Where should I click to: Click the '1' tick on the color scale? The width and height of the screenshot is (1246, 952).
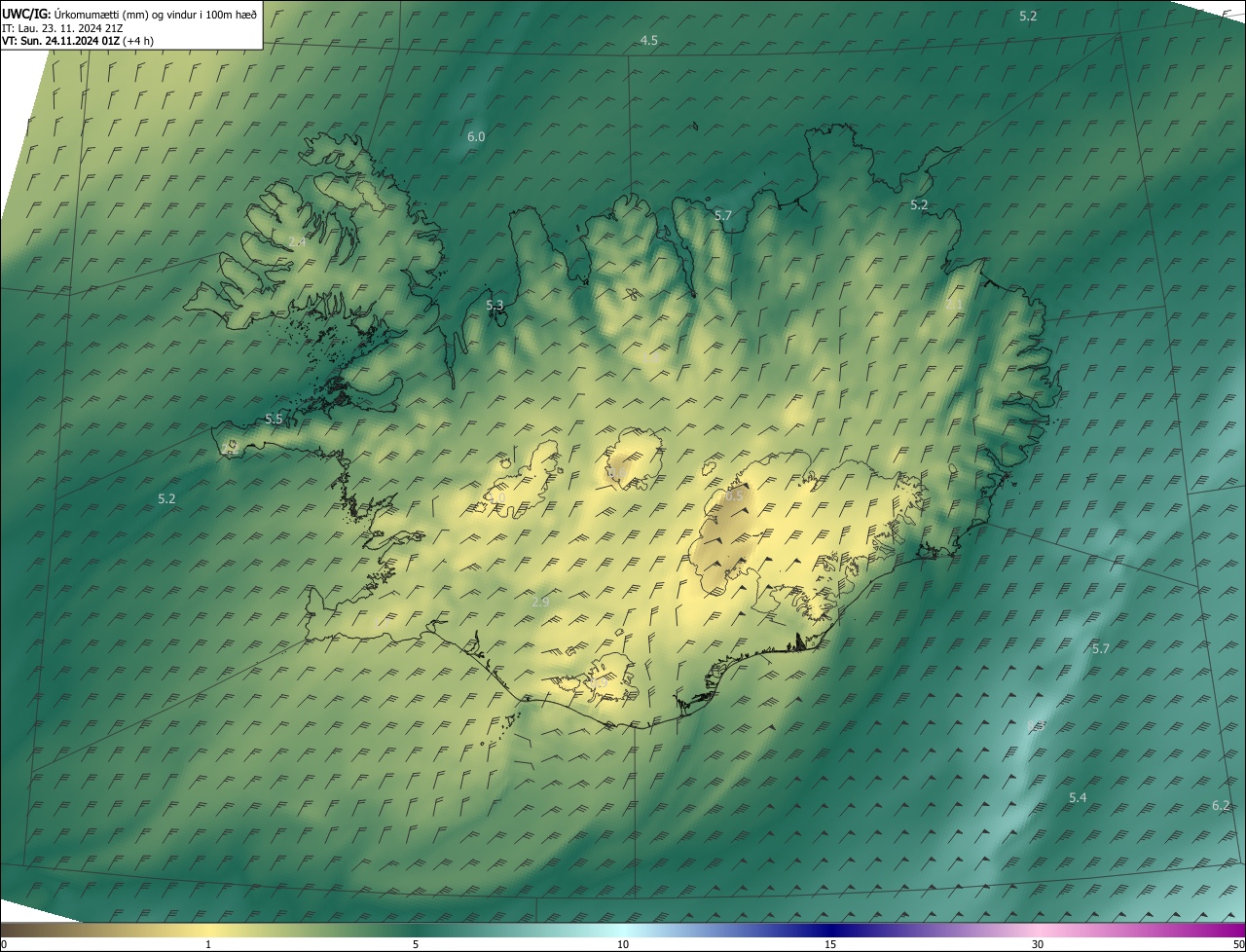coord(208,944)
